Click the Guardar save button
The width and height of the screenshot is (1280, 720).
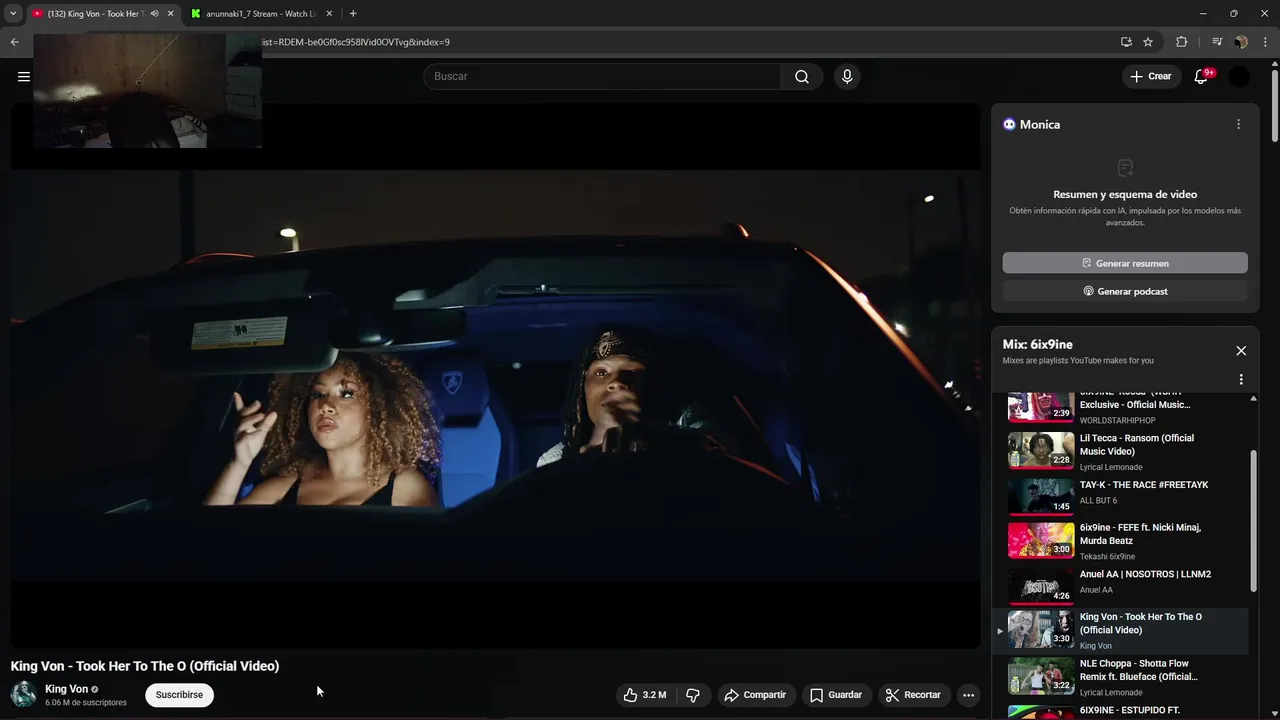click(x=835, y=695)
